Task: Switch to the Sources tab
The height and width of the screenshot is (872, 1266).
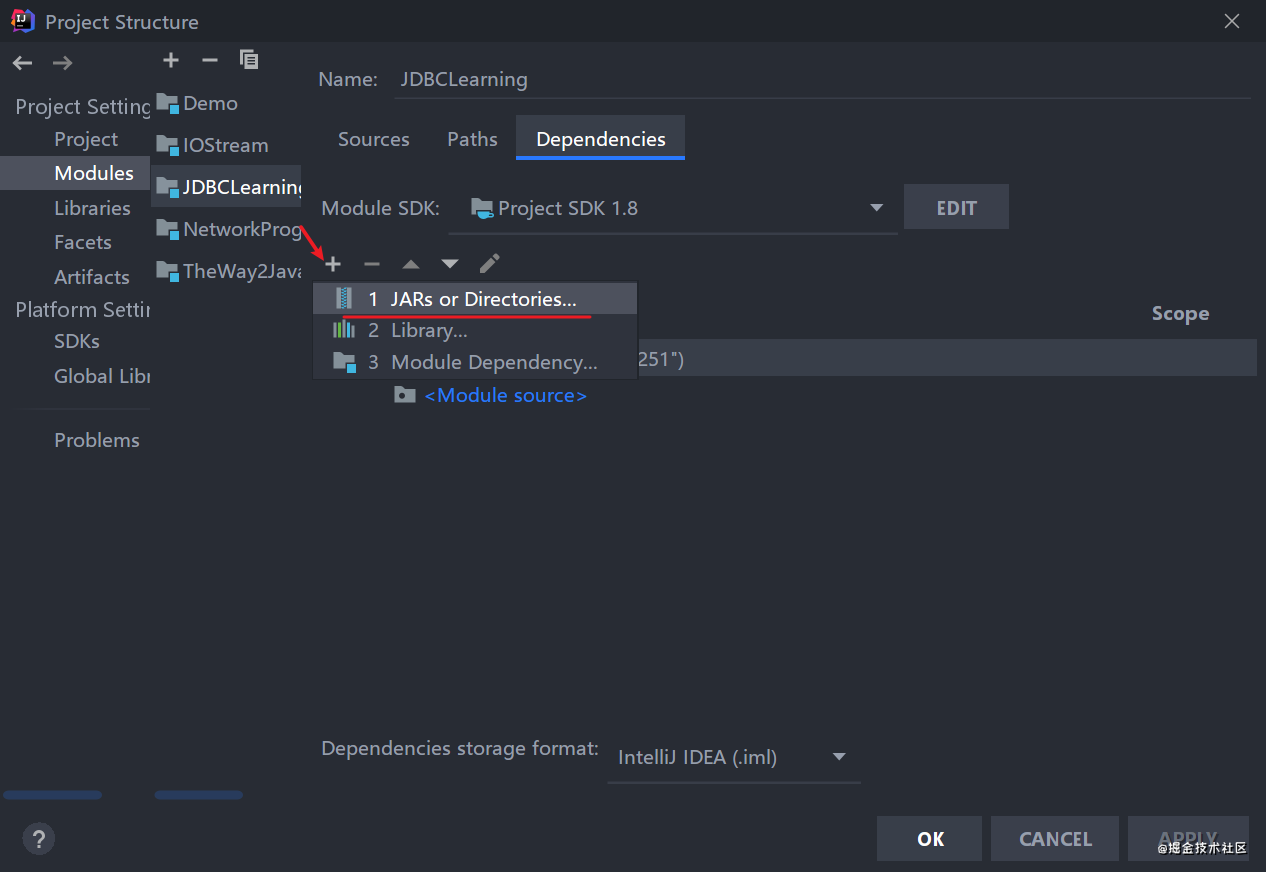Action: point(374,139)
